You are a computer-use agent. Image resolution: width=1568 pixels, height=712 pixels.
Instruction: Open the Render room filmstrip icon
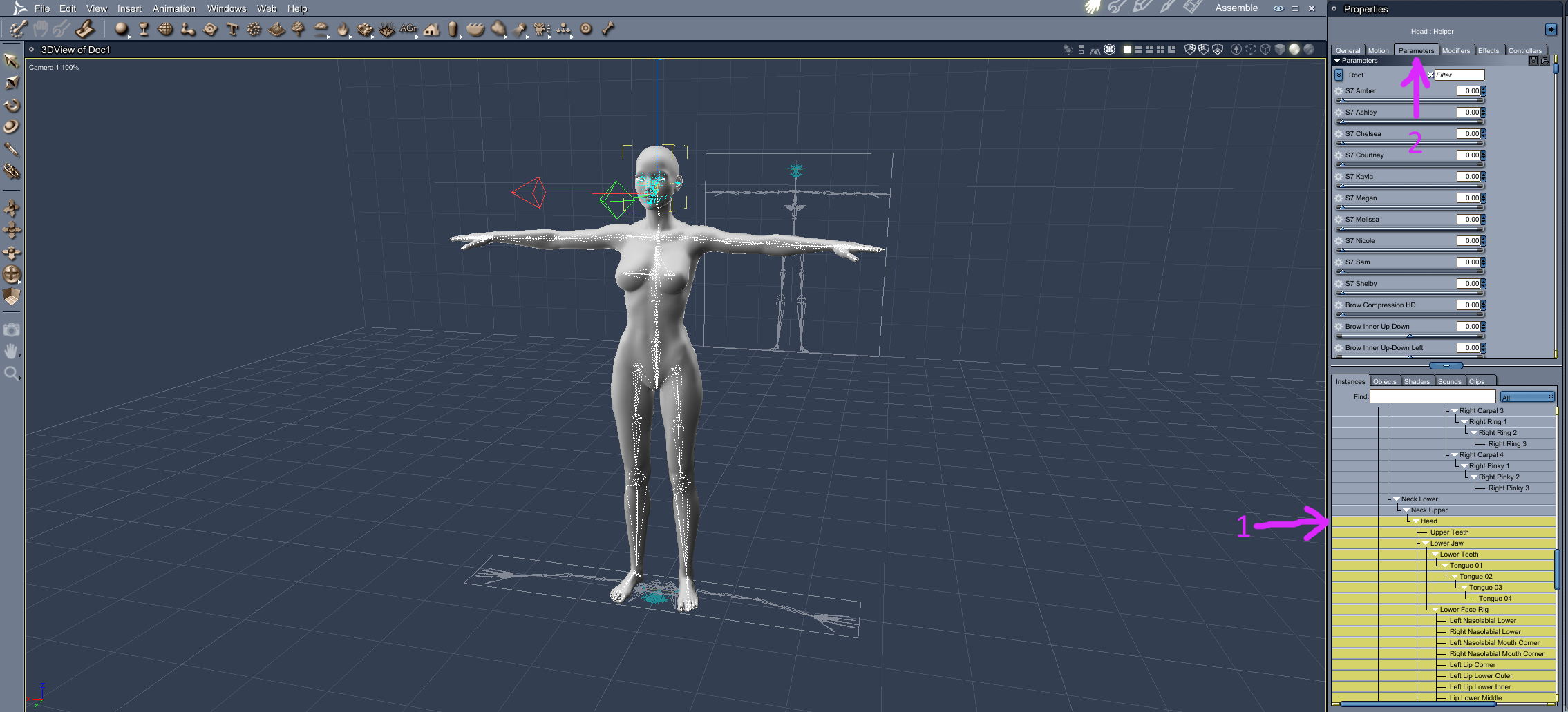coord(1192,8)
